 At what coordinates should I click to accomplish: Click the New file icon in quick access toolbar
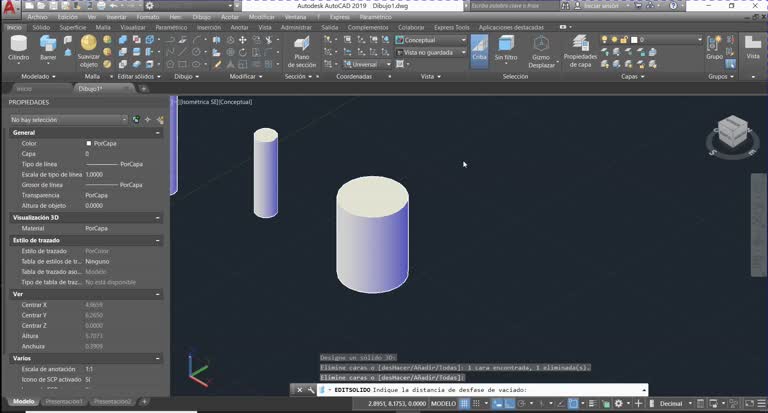point(29,6)
